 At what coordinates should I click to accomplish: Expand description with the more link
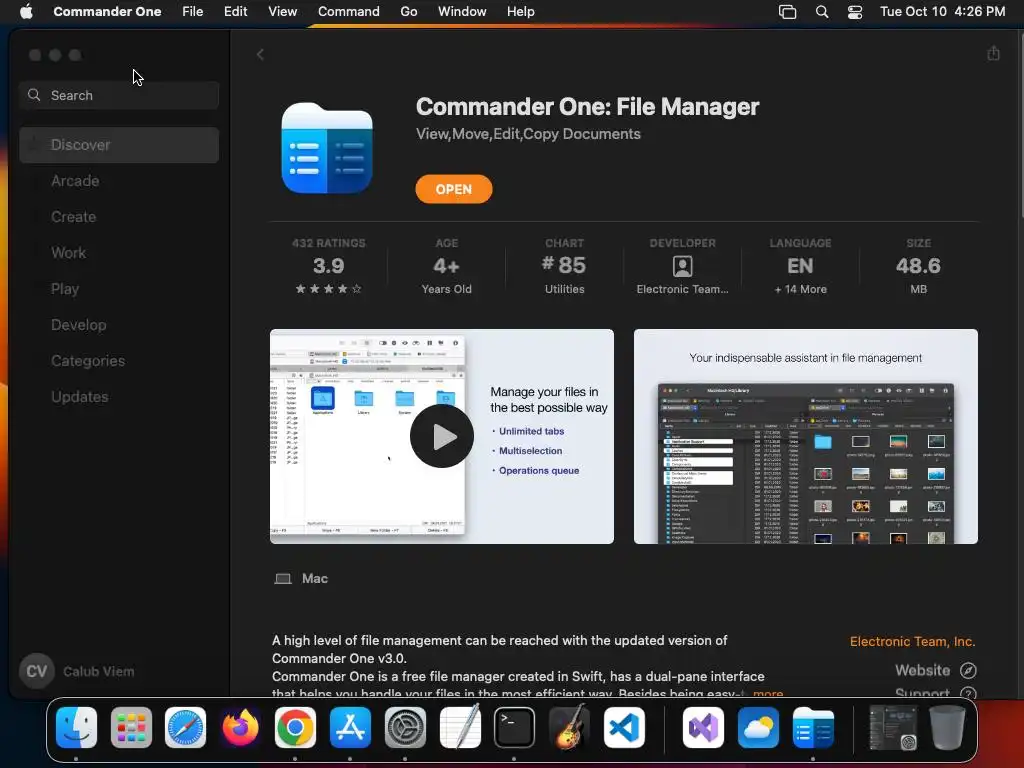point(768,694)
